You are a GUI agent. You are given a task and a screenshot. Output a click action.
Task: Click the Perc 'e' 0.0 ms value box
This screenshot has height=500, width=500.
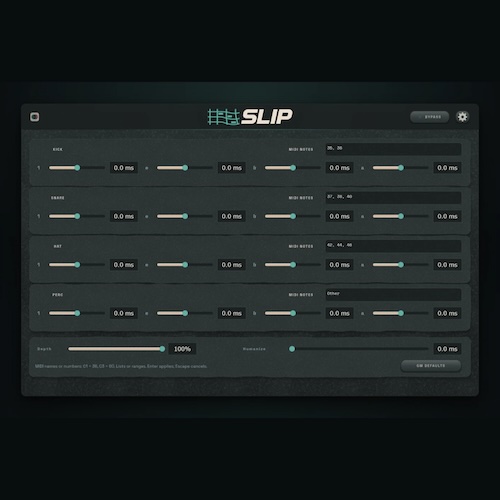click(232, 313)
